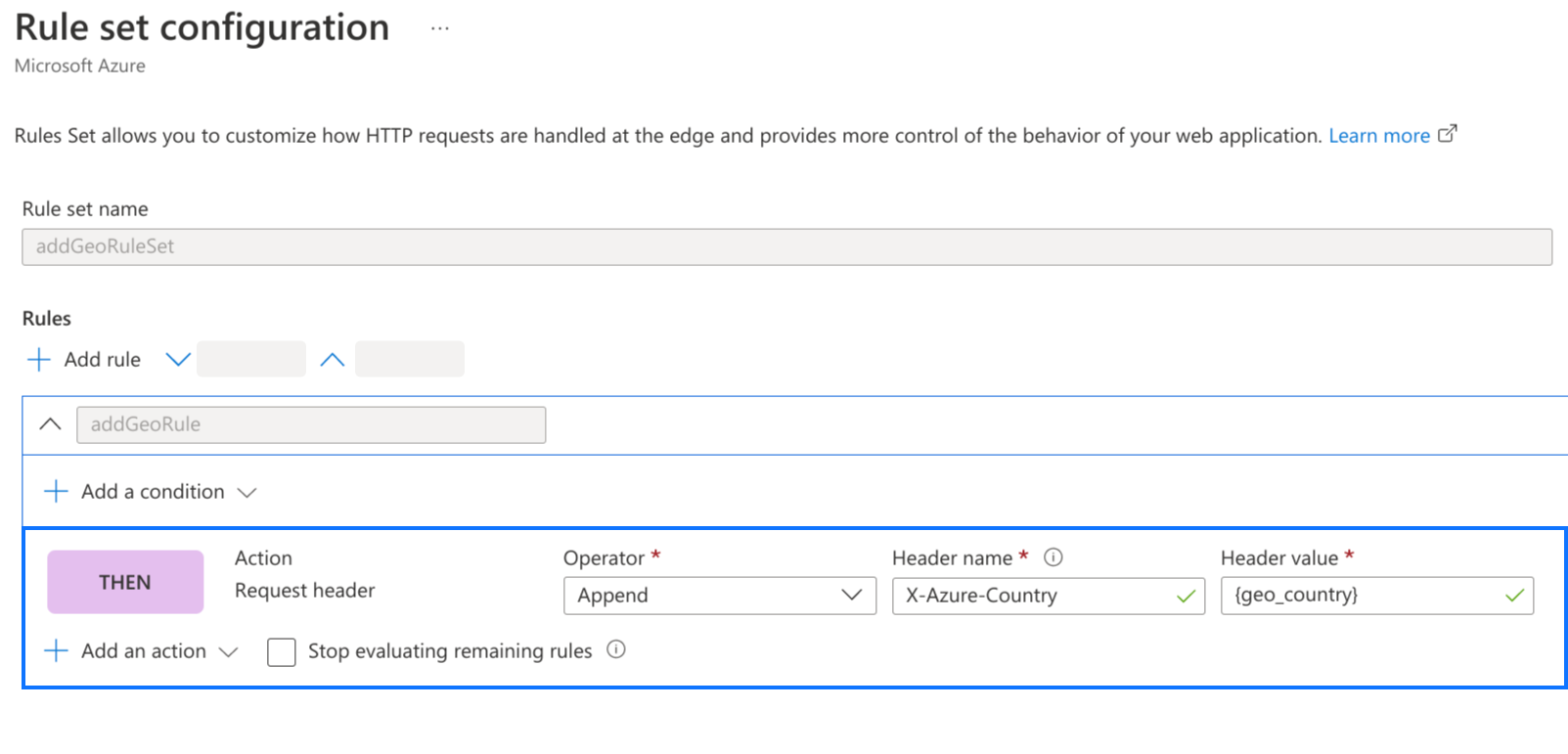
Task: Click the plus icon for Add a condition
Action: click(57, 491)
